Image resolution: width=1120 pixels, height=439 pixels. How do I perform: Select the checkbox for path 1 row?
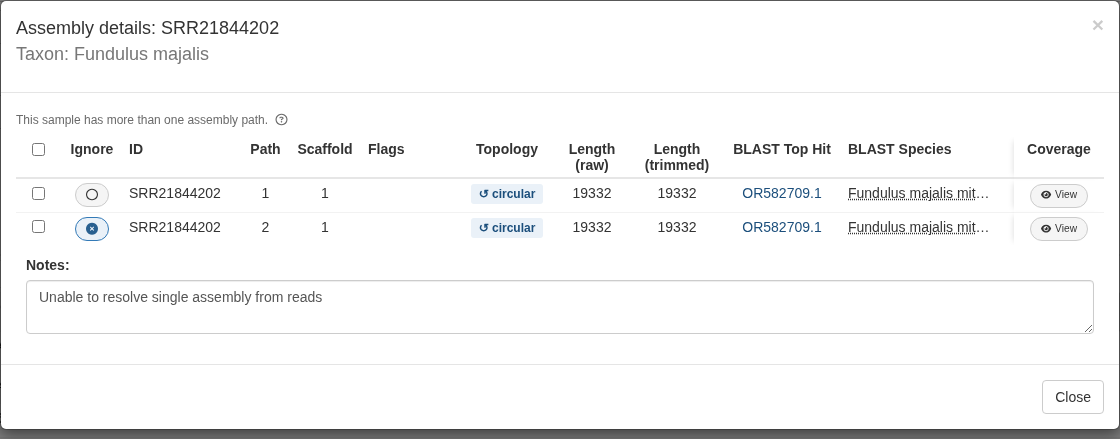pos(39,193)
